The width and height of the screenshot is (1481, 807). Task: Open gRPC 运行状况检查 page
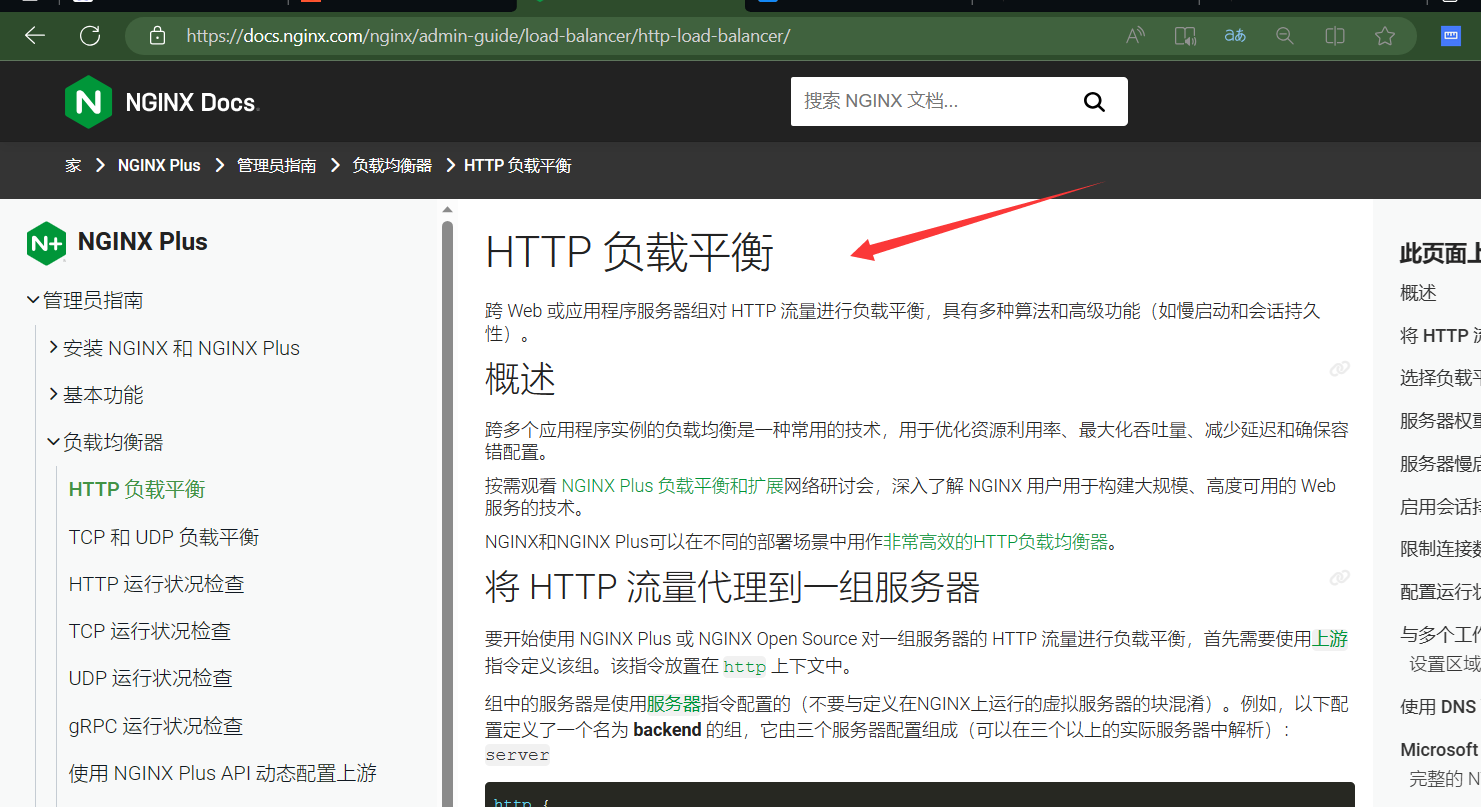pyautogui.click(x=156, y=726)
